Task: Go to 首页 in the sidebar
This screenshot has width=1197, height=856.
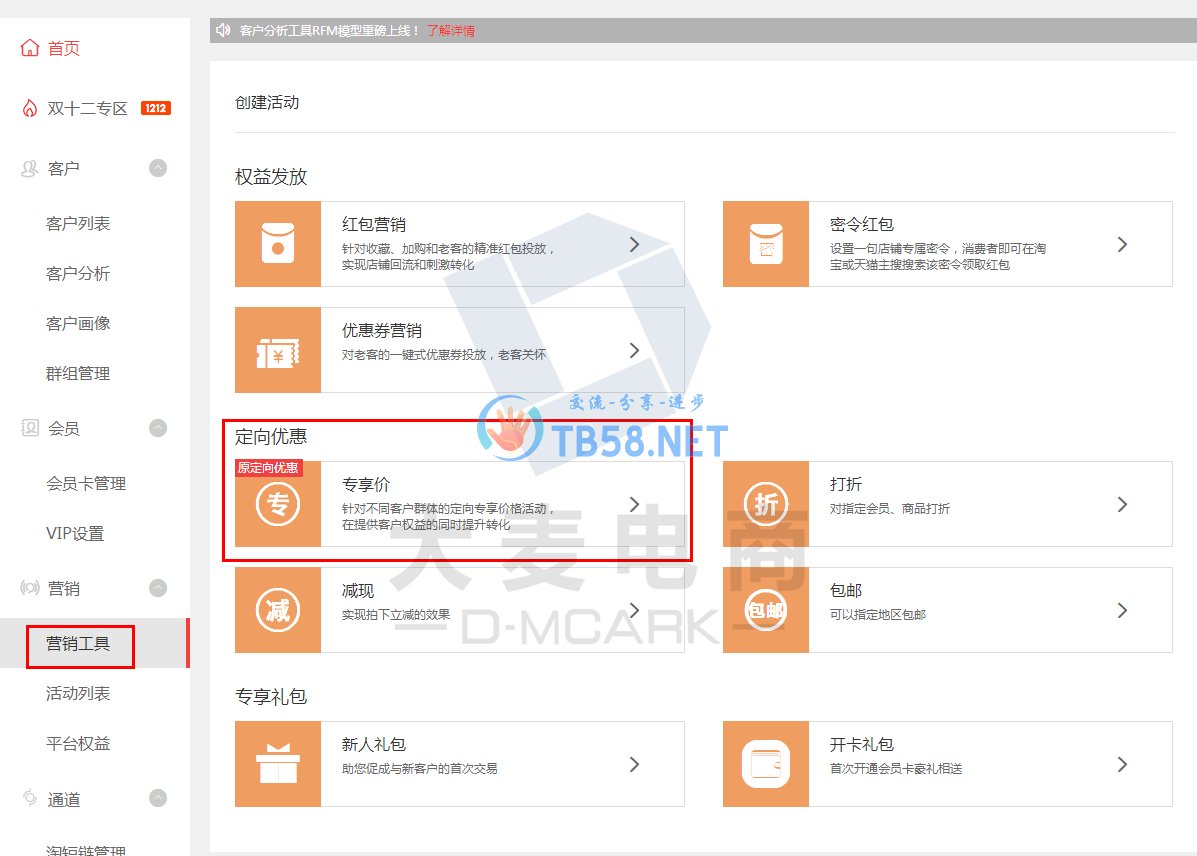Action: [x=63, y=48]
